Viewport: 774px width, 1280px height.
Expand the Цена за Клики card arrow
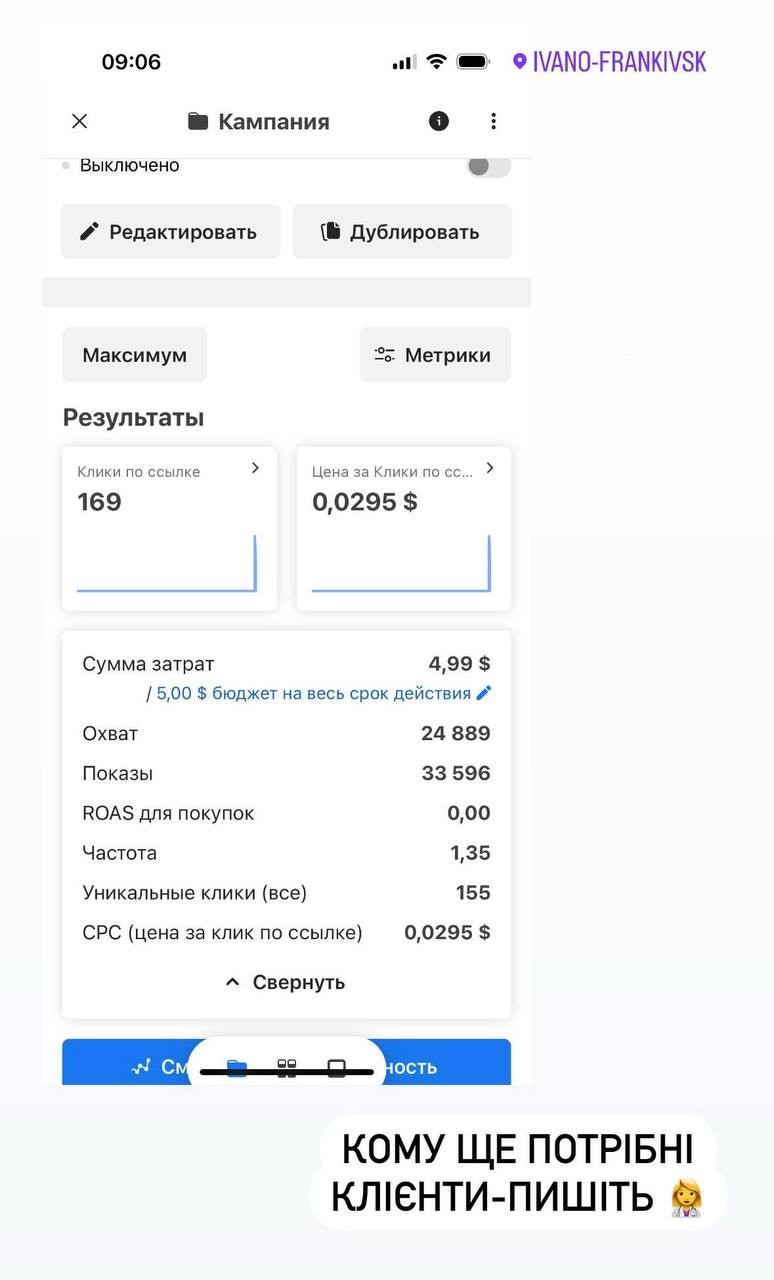click(489, 468)
